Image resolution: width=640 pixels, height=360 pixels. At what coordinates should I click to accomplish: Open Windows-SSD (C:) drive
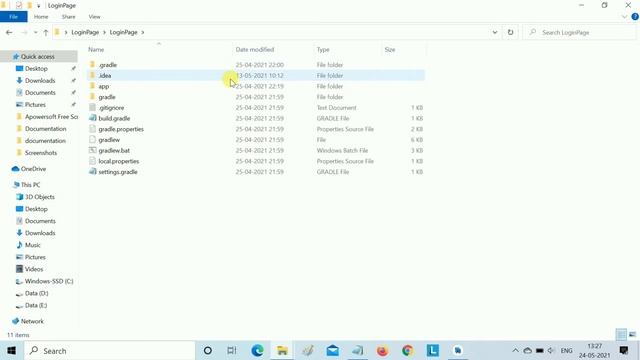click(x=49, y=281)
